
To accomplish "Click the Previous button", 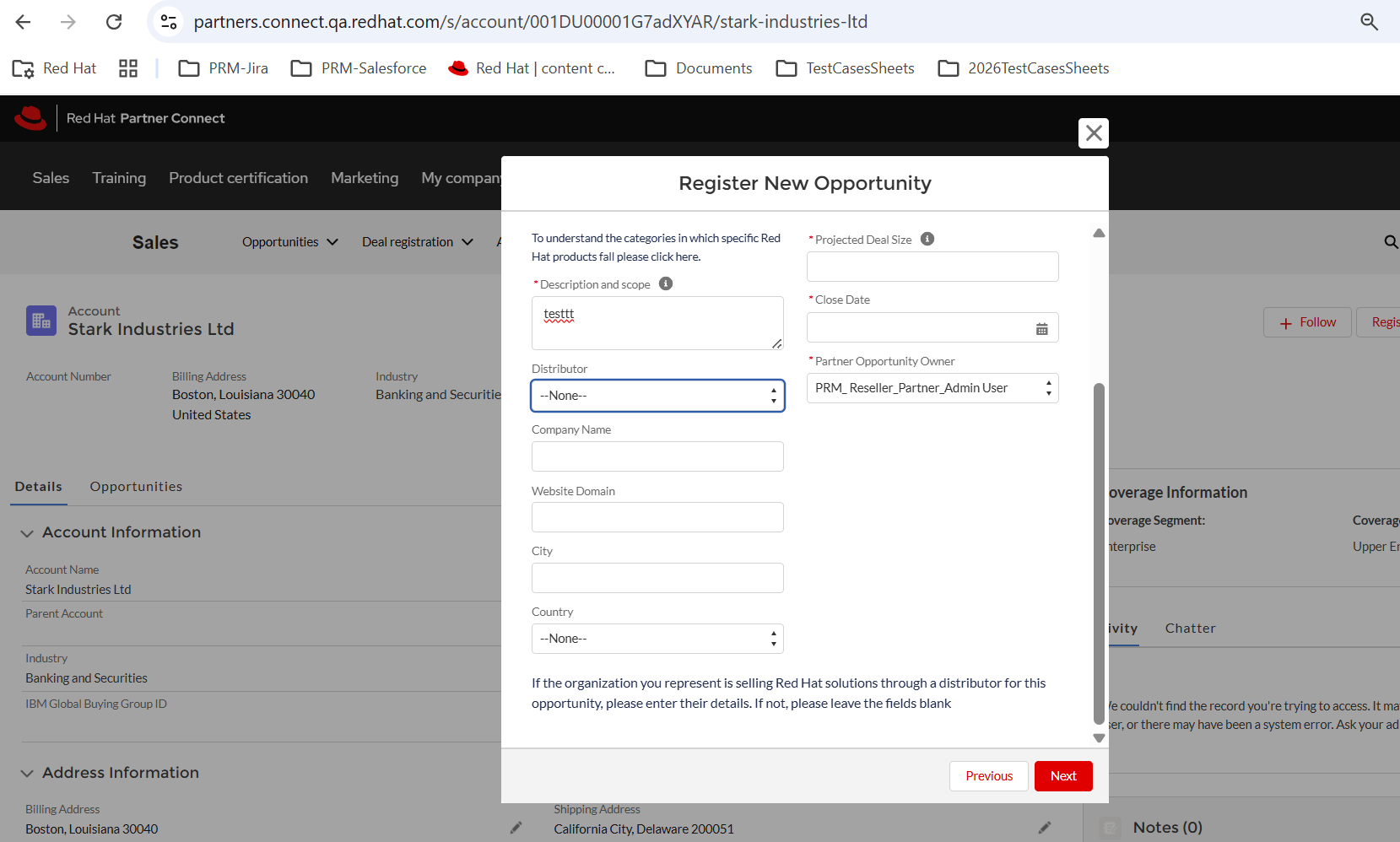I will coord(989,776).
